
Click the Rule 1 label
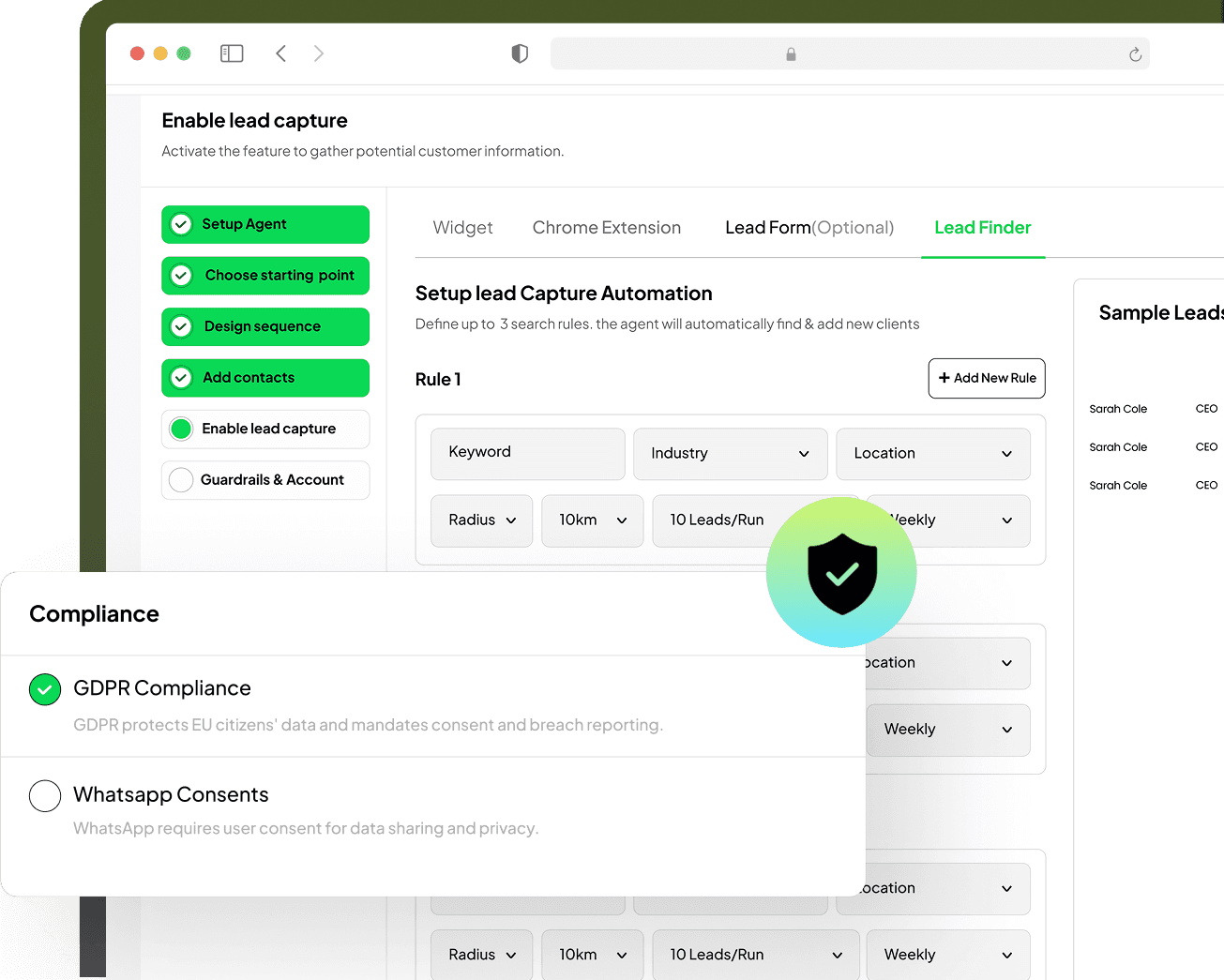coord(438,380)
